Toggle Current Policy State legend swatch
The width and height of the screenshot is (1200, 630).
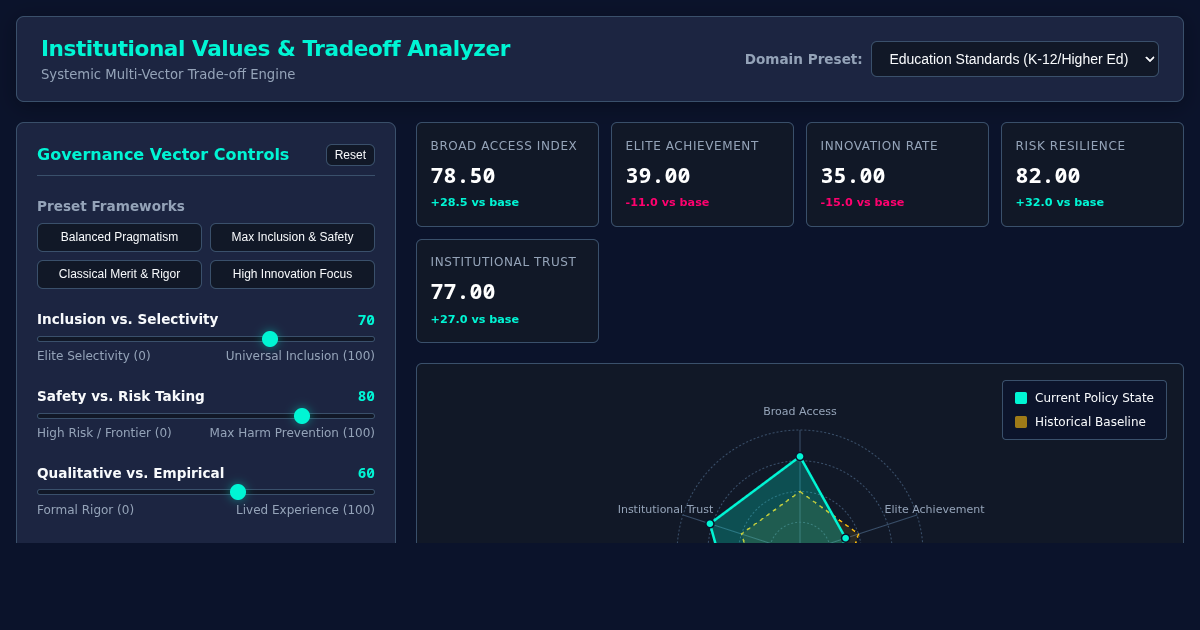coord(1021,398)
